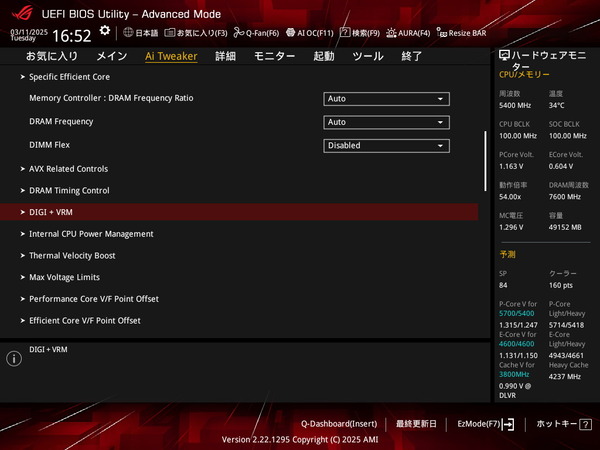The width and height of the screenshot is (600, 450).
Task: Open Memory Controller DRAM Frequency Ratio dropdown
Action: (386, 99)
